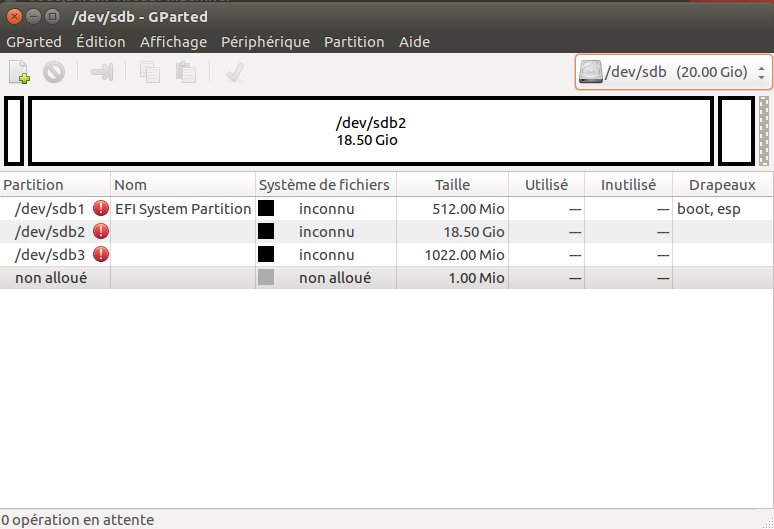
Task: Click the New partition toolbar icon
Action: [x=20, y=72]
